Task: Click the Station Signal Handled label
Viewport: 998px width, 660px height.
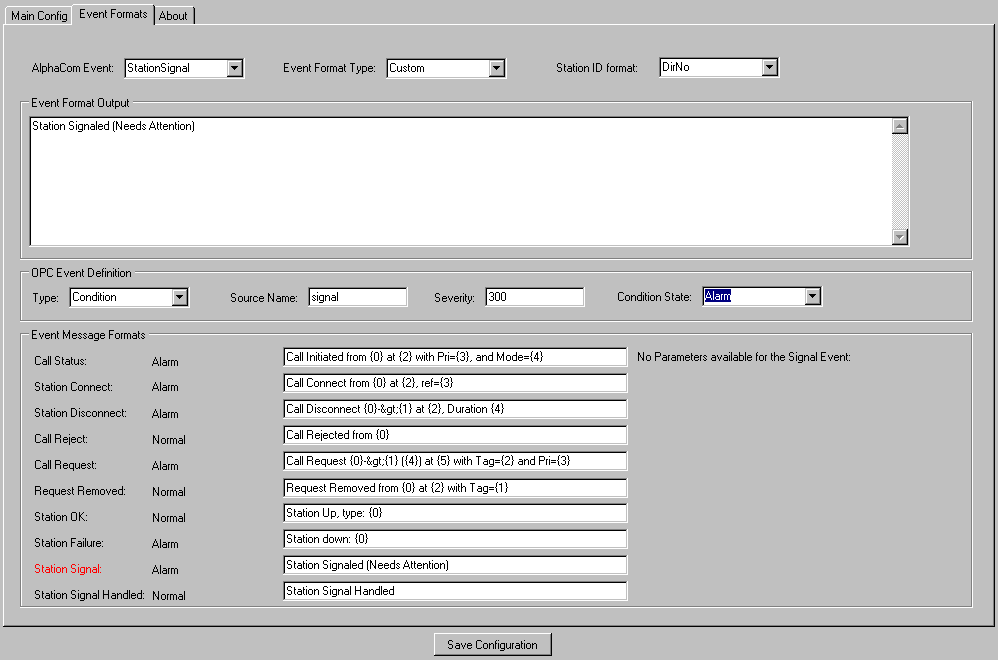Action: (x=89, y=595)
